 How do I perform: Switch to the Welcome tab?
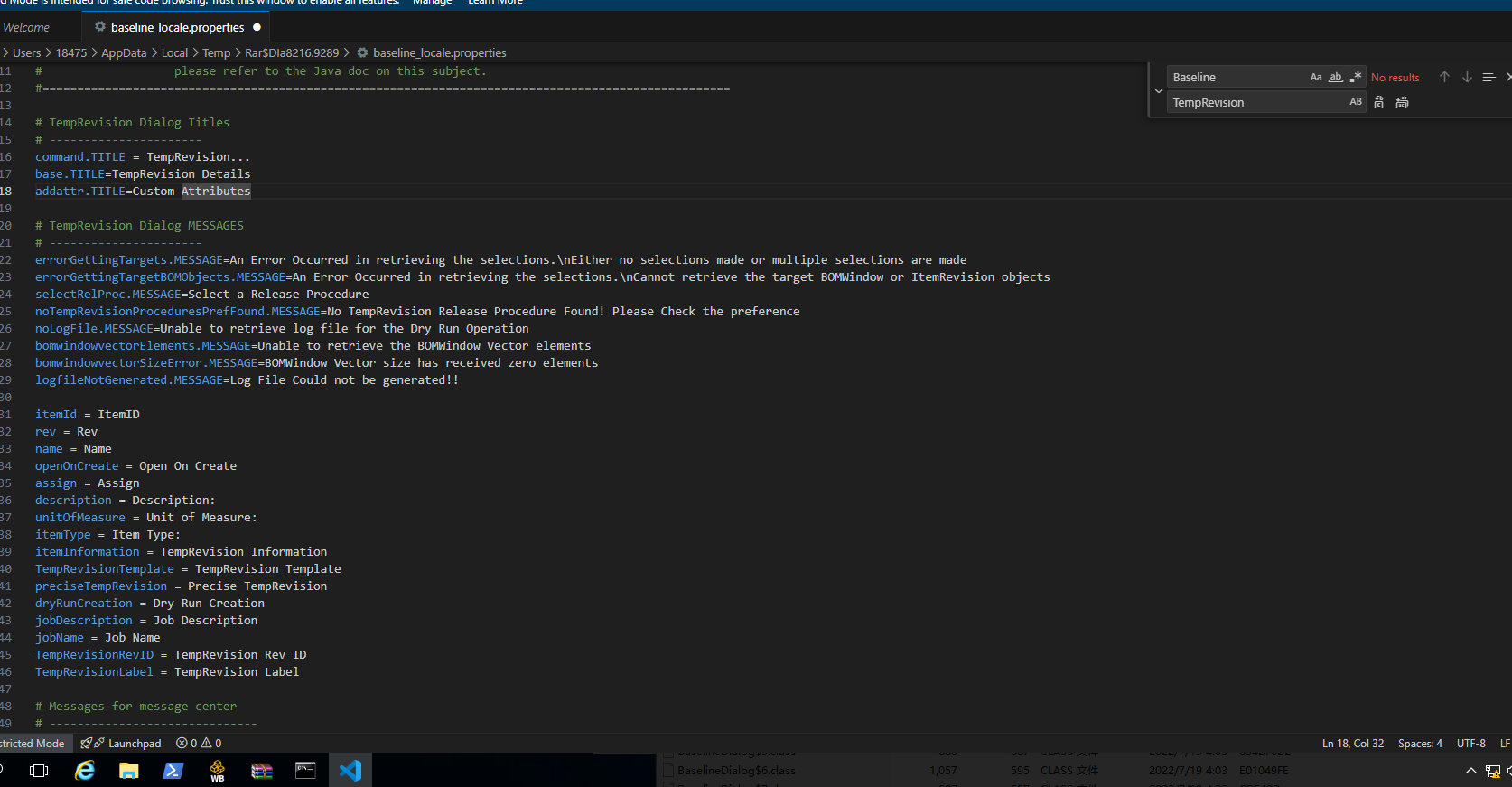click(x=26, y=27)
